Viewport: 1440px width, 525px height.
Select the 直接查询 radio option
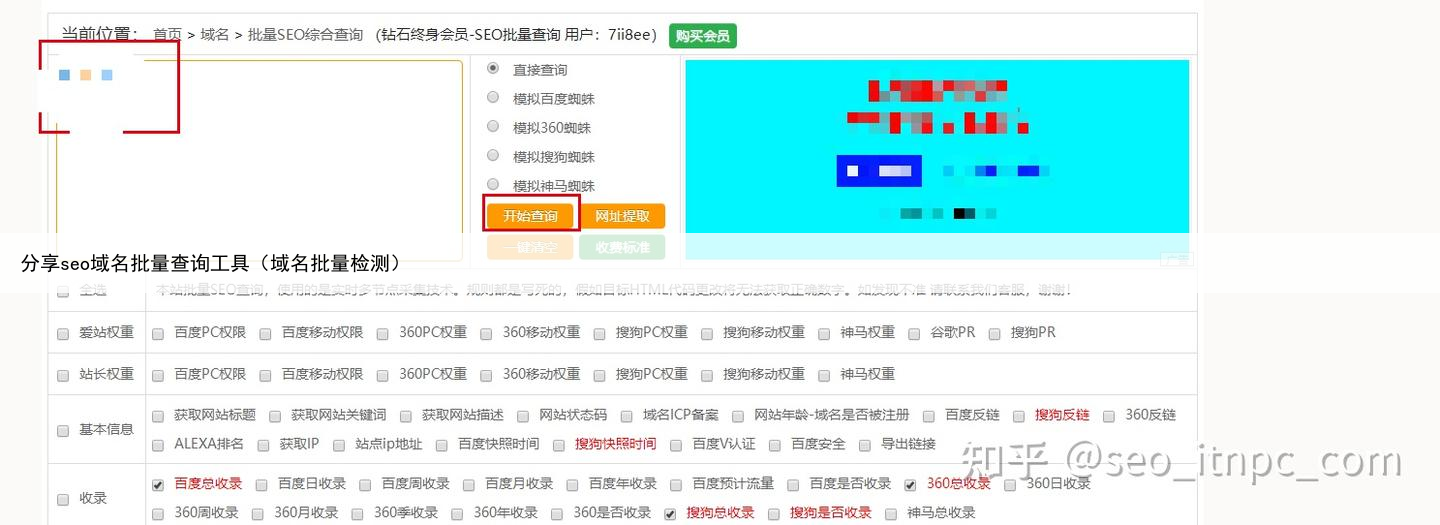[493, 69]
